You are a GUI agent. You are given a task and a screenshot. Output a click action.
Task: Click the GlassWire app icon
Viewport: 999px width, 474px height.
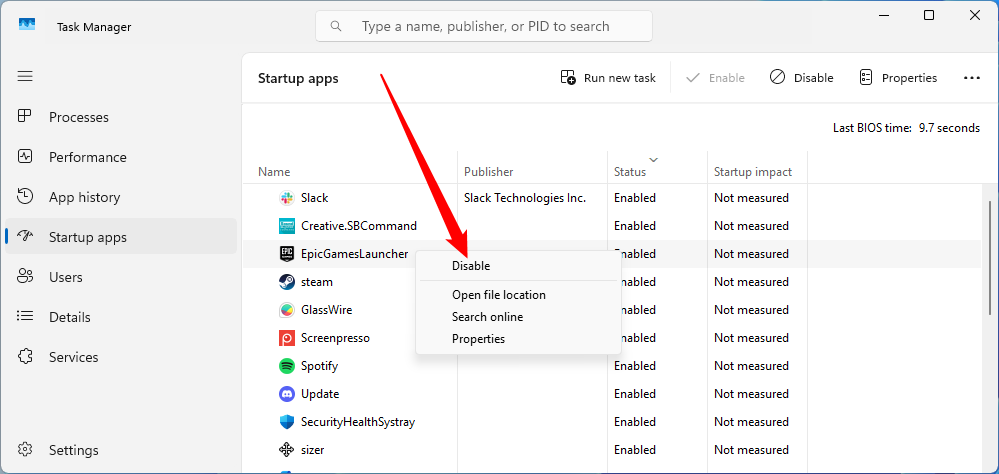[287, 310]
